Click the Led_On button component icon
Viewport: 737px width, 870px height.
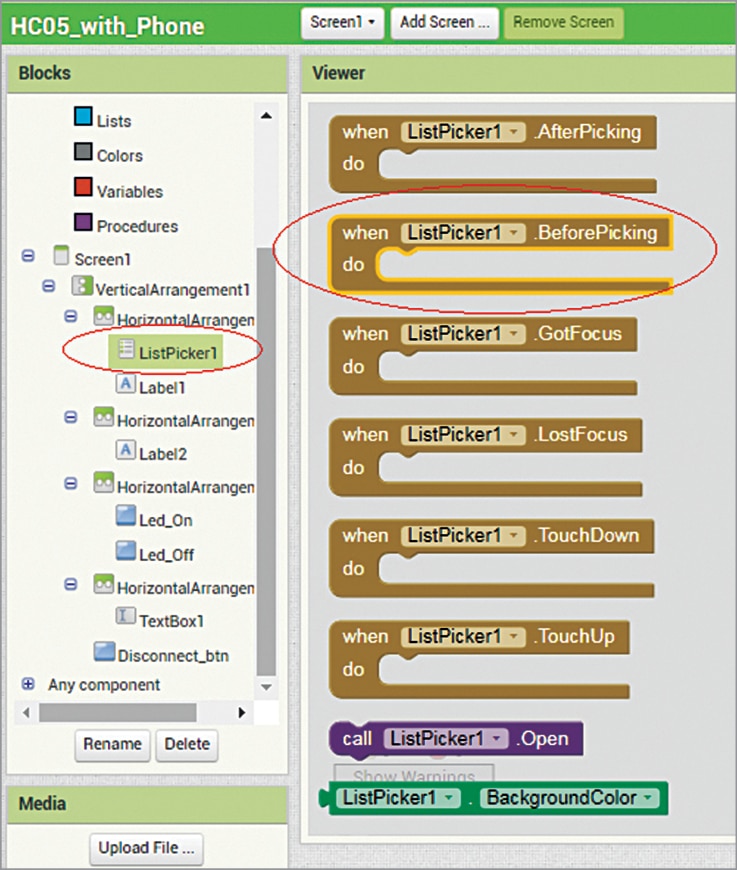126,519
